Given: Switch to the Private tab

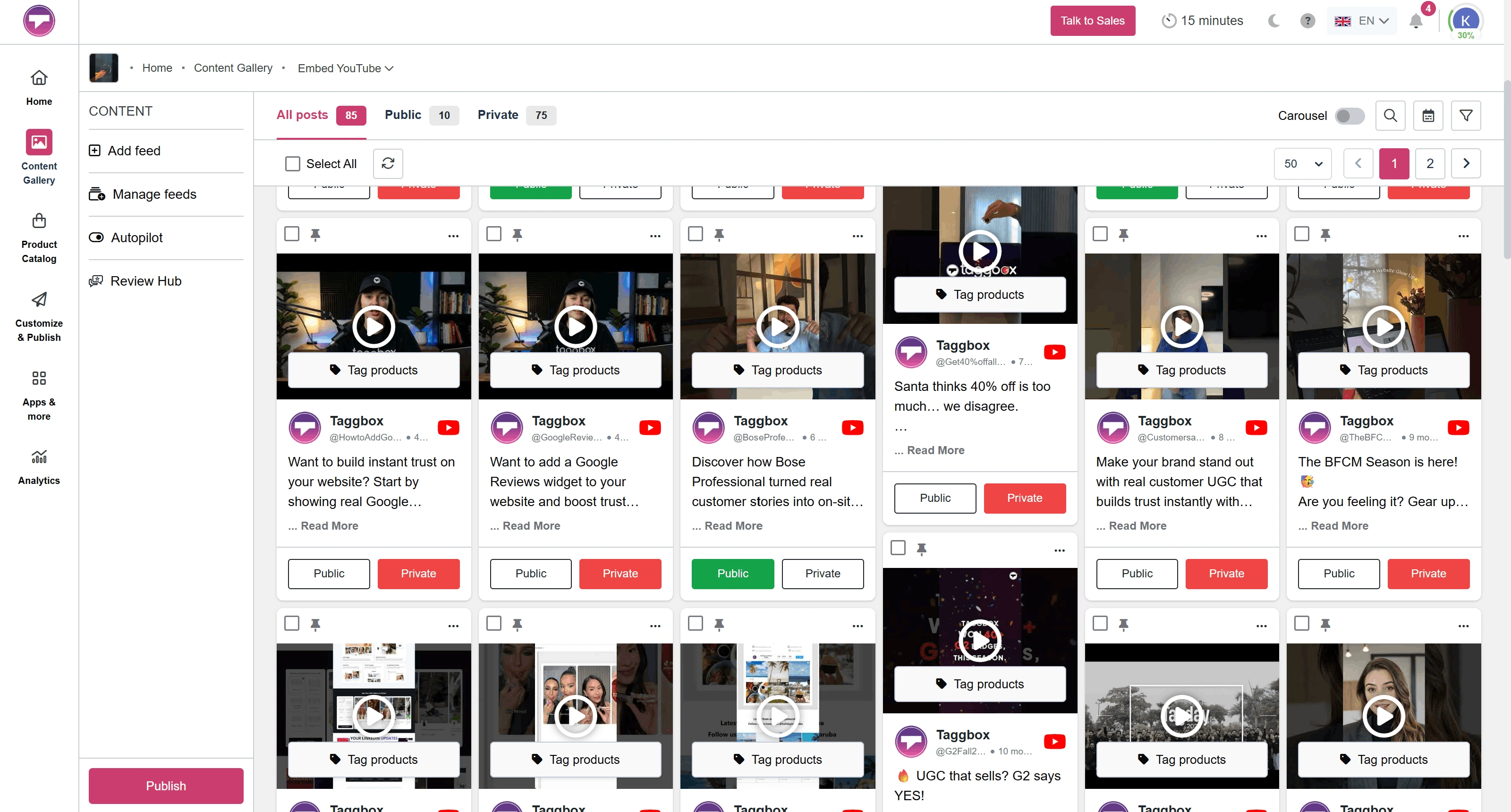Looking at the screenshot, I should point(517,115).
